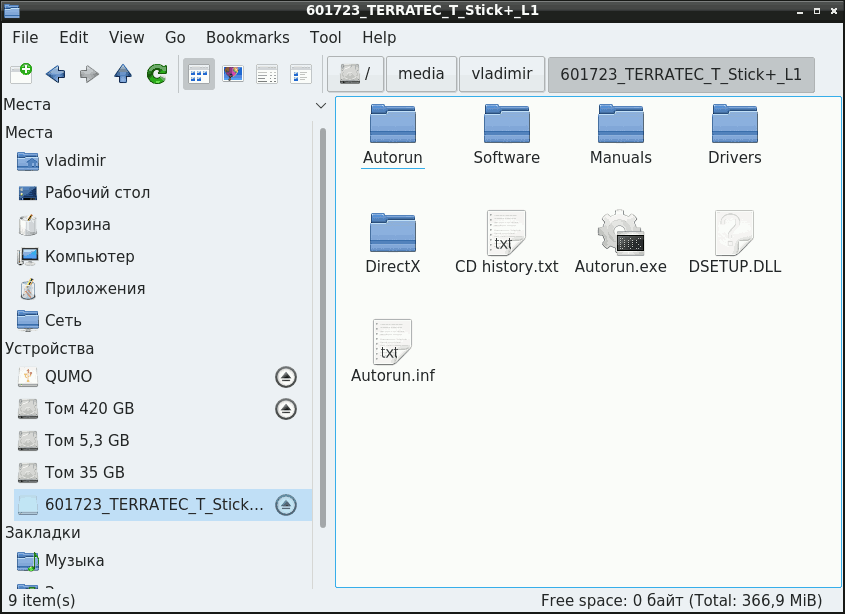This screenshot has height=614, width=845.
Task: Open Приложения in sidebar
Action: point(163,288)
